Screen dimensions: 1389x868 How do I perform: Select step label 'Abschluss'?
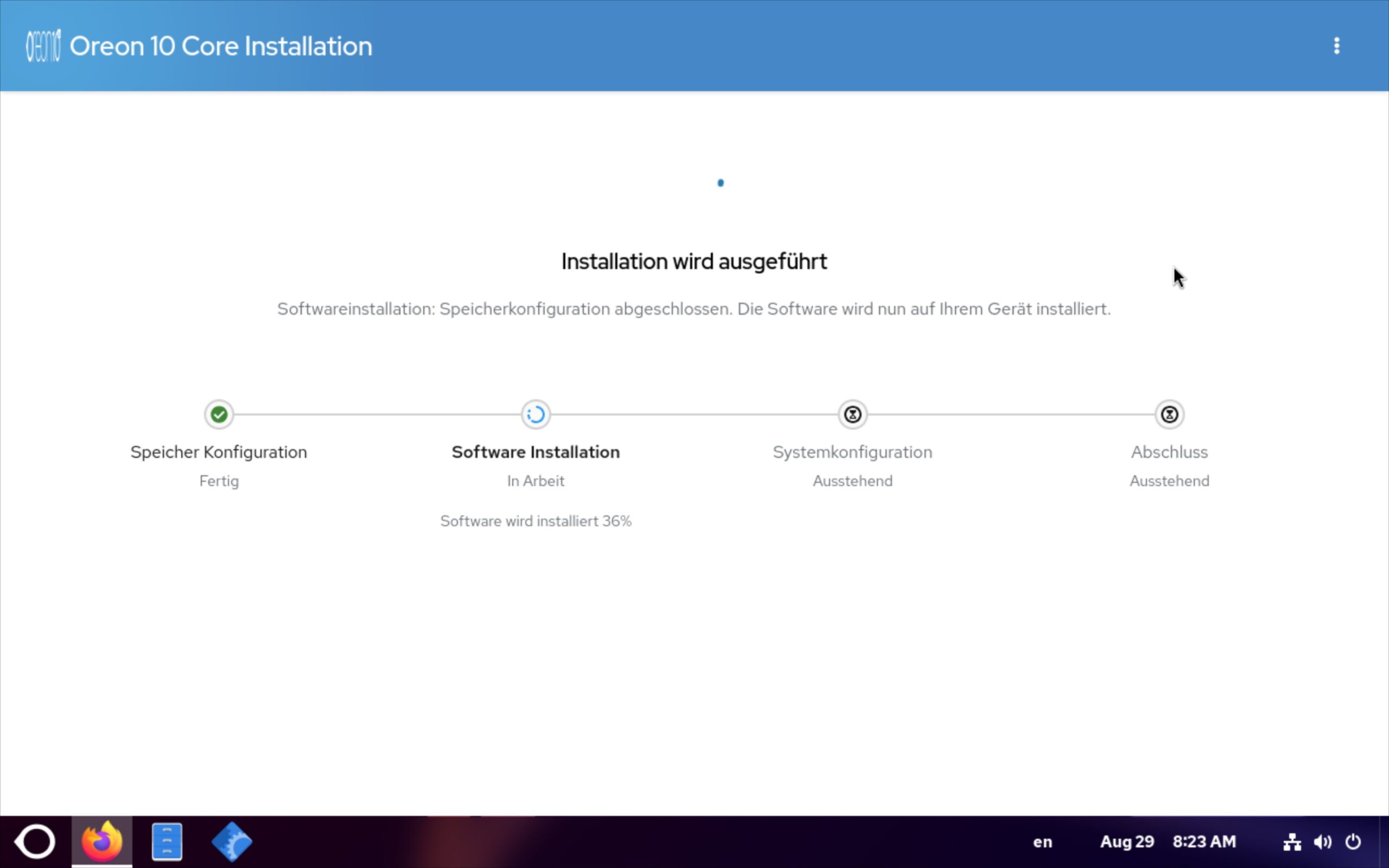click(1169, 452)
